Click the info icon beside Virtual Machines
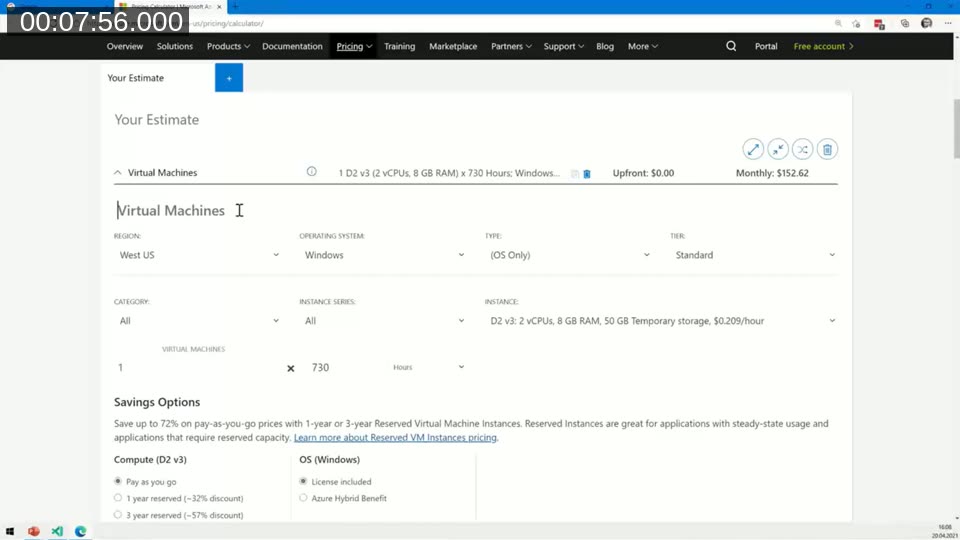The height and width of the screenshot is (540, 960). pyautogui.click(x=312, y=172)
